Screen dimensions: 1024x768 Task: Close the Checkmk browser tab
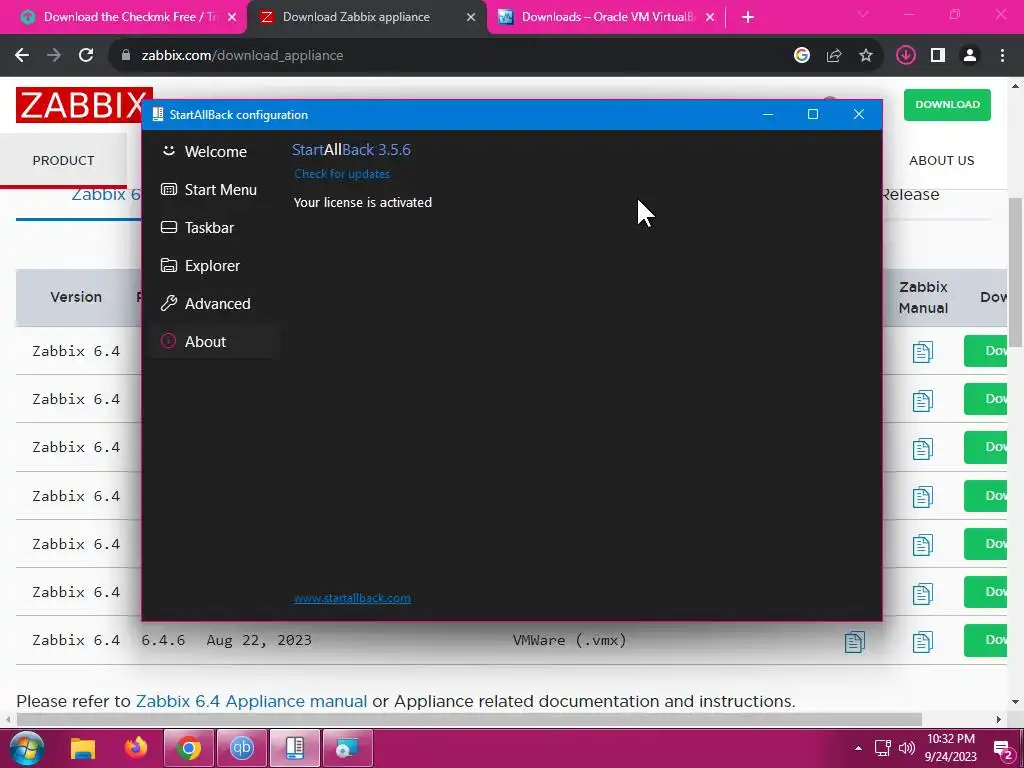(232, 17)
